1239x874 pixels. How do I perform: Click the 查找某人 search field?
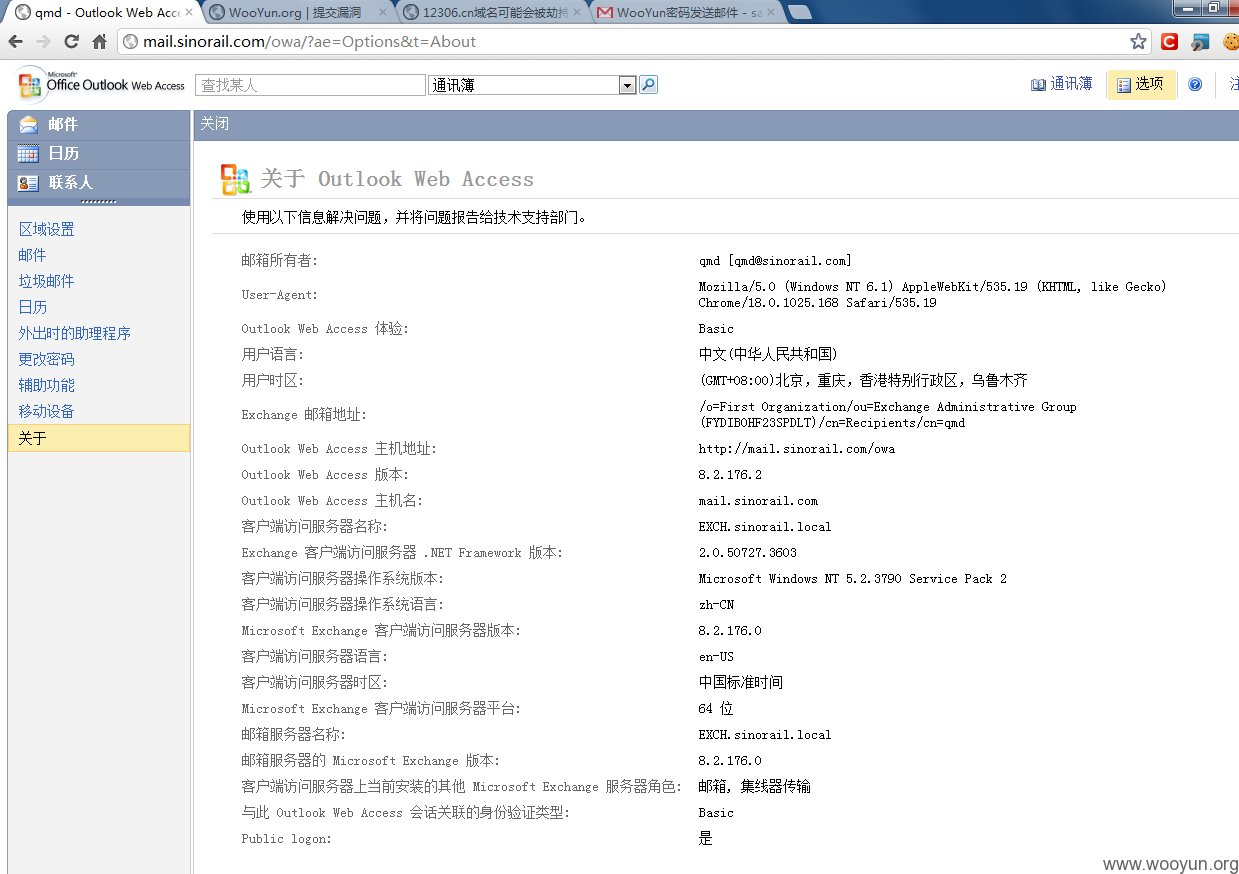(x=310, y=85)
